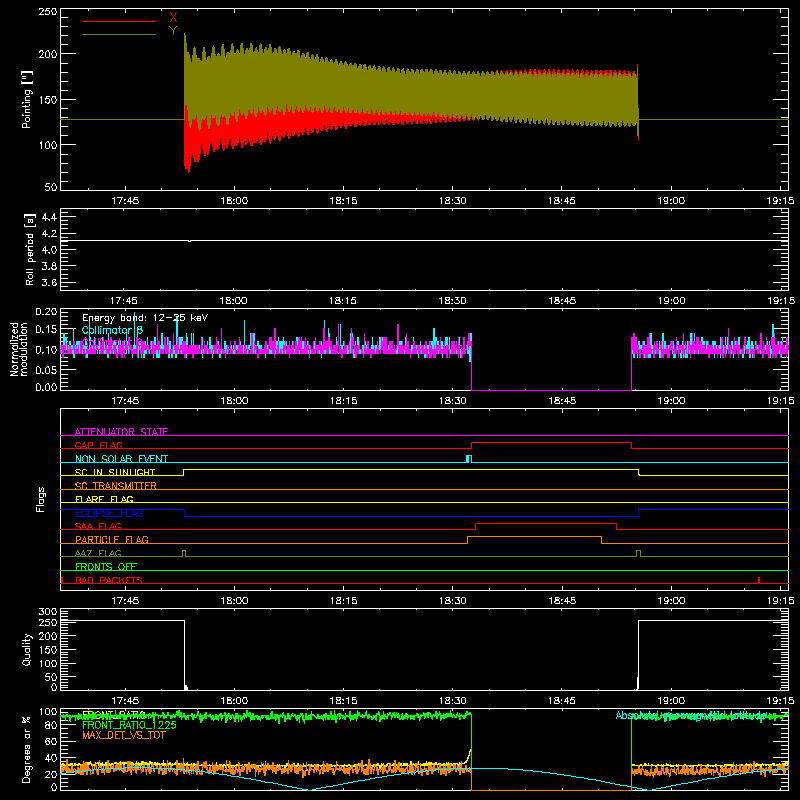Click the 250 tick on Pointing axis
Image resolution: width=800 pixels, height=800 pixels.
pyautogui.click(x=47, y=12)
